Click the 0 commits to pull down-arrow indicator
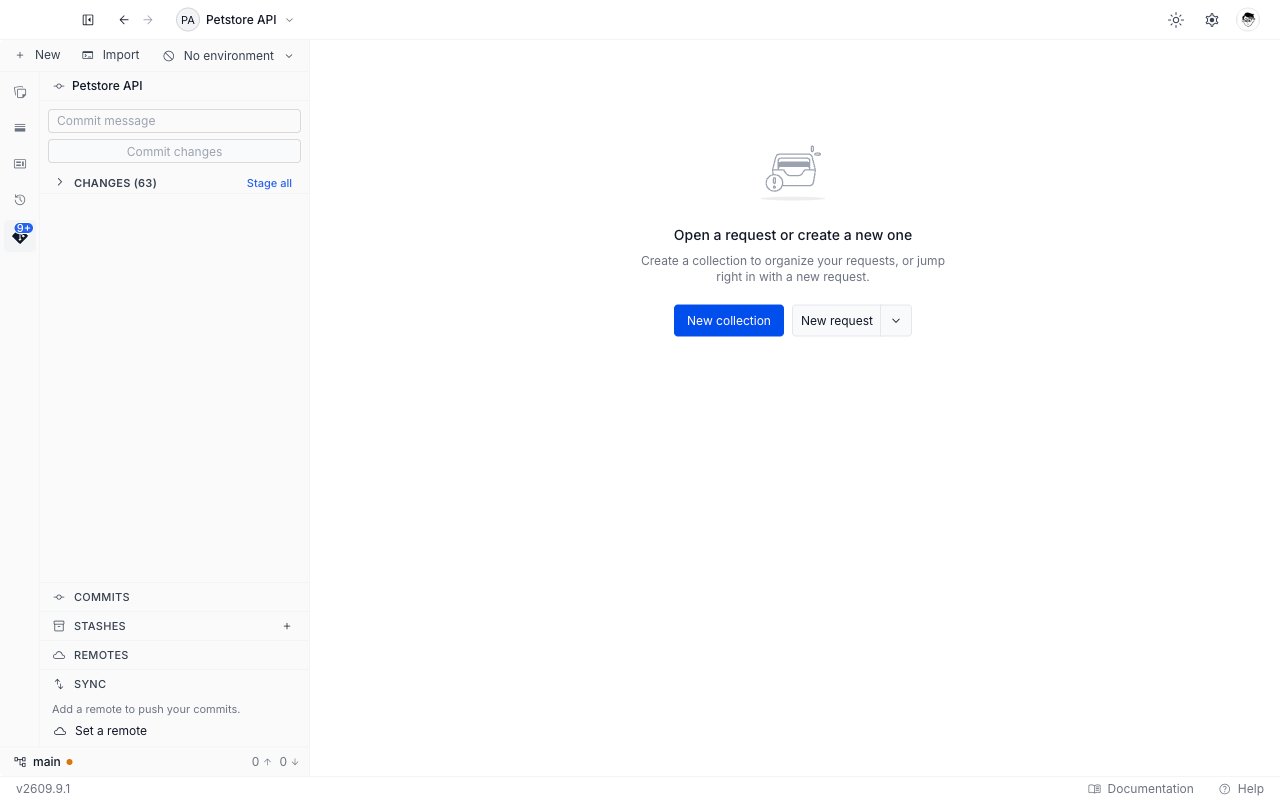The image size is (1280, 800). pyautogui.click(x=289, y=762)
